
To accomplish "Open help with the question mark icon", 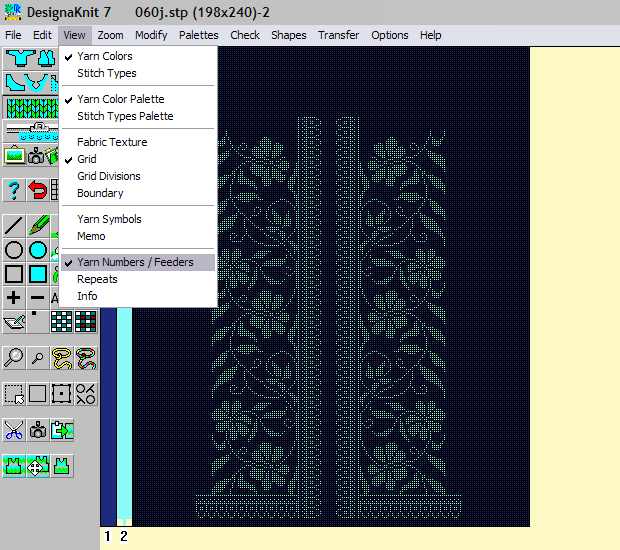I will tap(14, 189).
